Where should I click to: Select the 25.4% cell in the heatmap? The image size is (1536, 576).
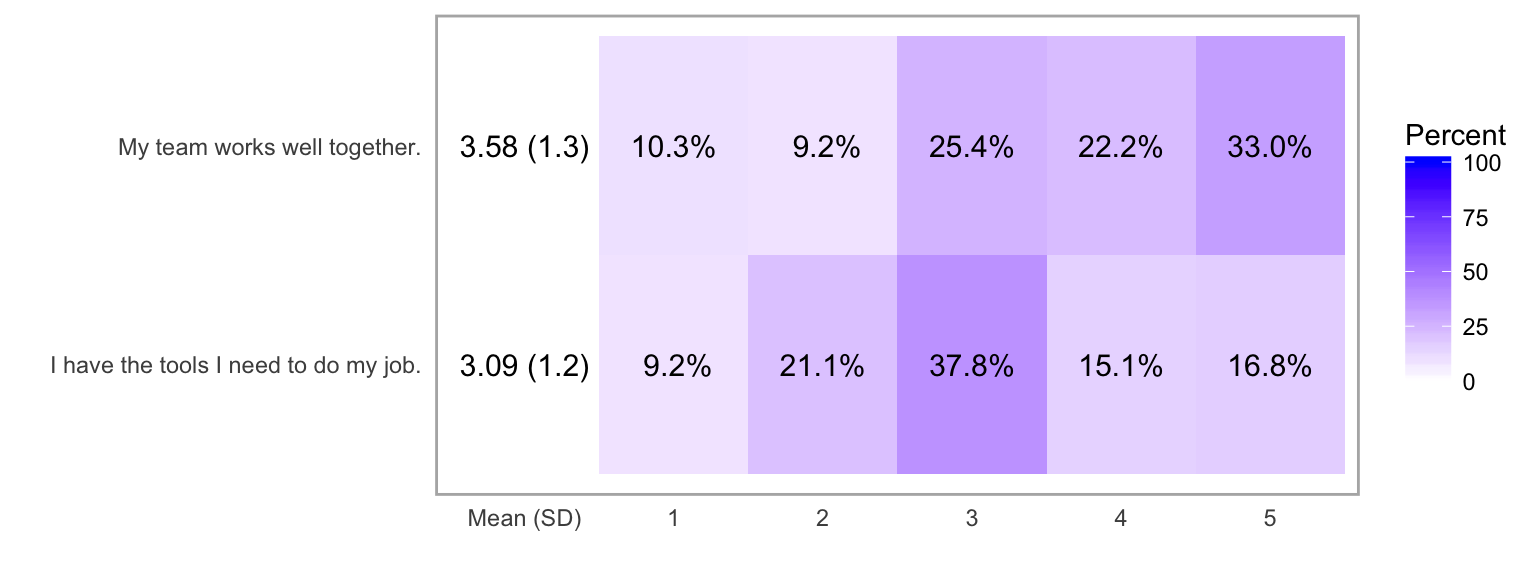971,147
